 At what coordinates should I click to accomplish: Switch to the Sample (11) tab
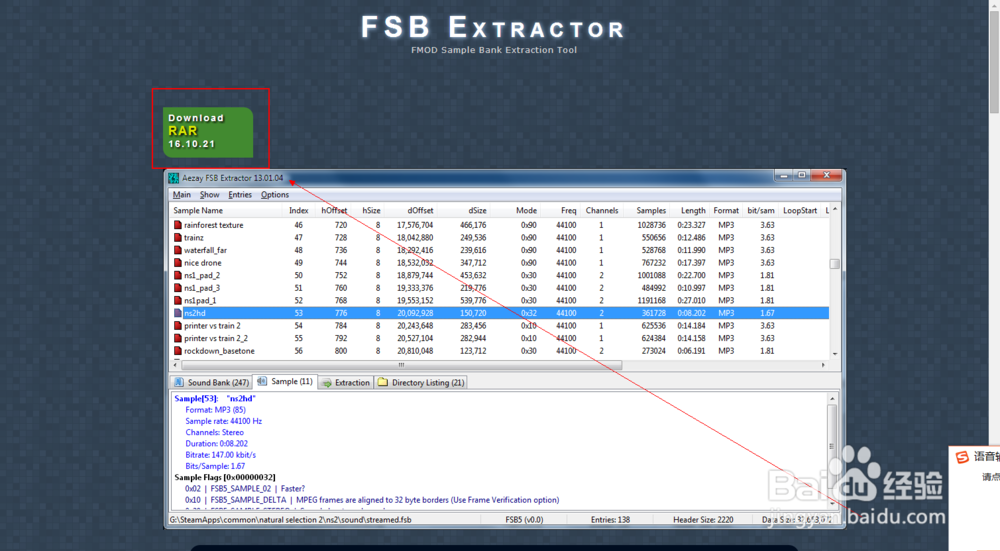(x=285, y=381)
